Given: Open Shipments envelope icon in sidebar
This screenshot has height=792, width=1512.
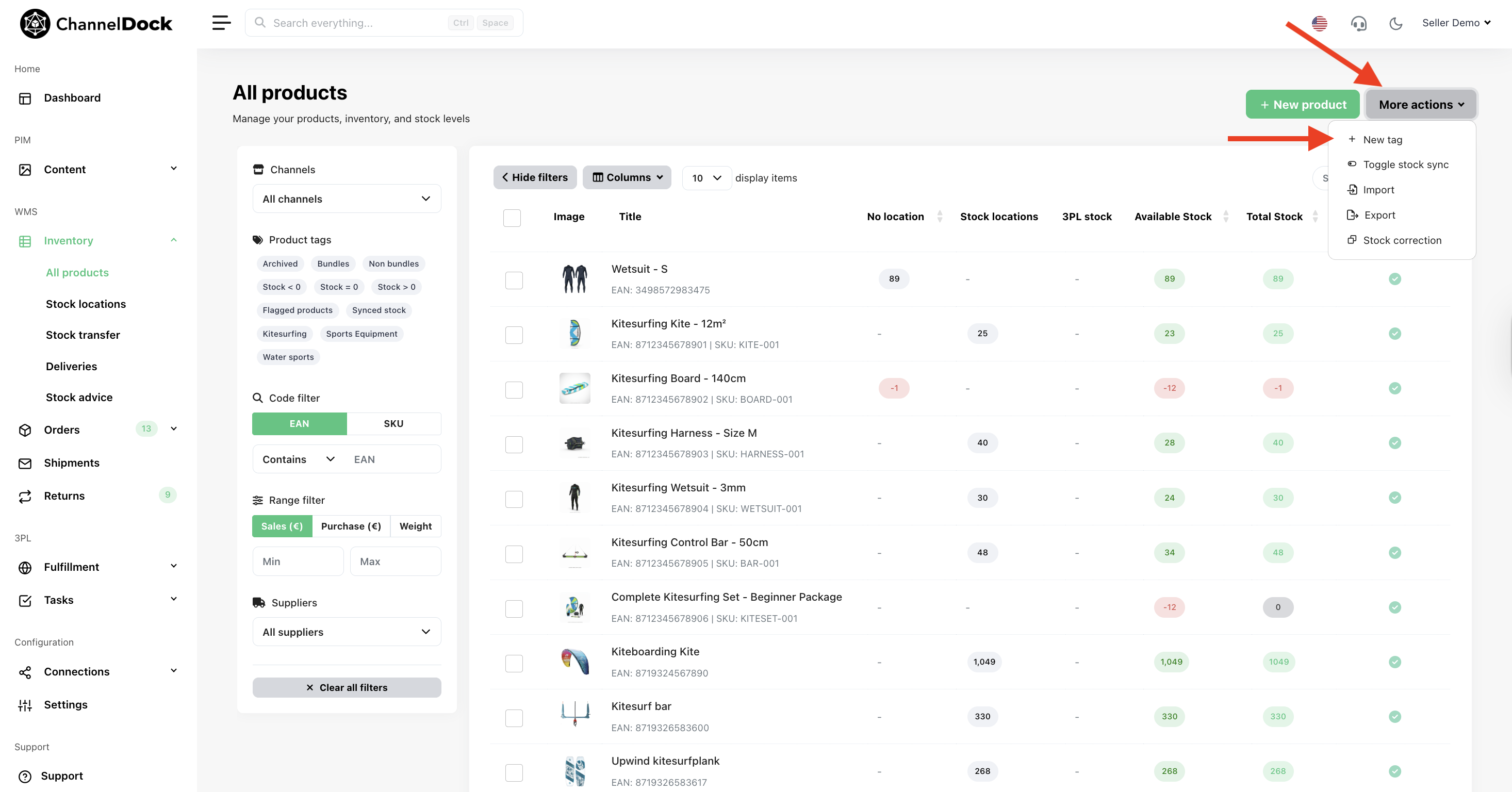Looking at the screenshot, I should point(25,463).
